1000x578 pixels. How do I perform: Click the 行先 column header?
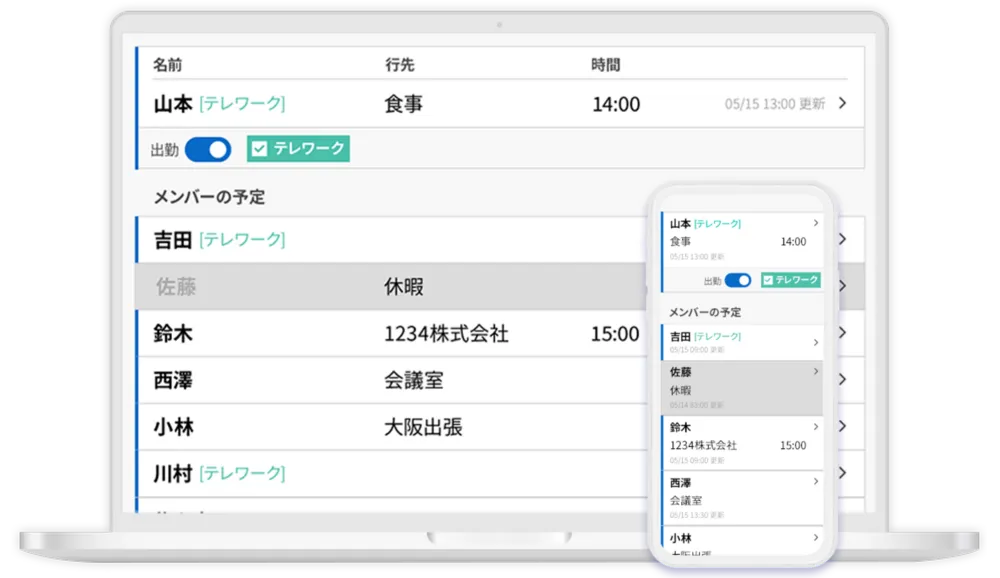[x=400, y=65]
